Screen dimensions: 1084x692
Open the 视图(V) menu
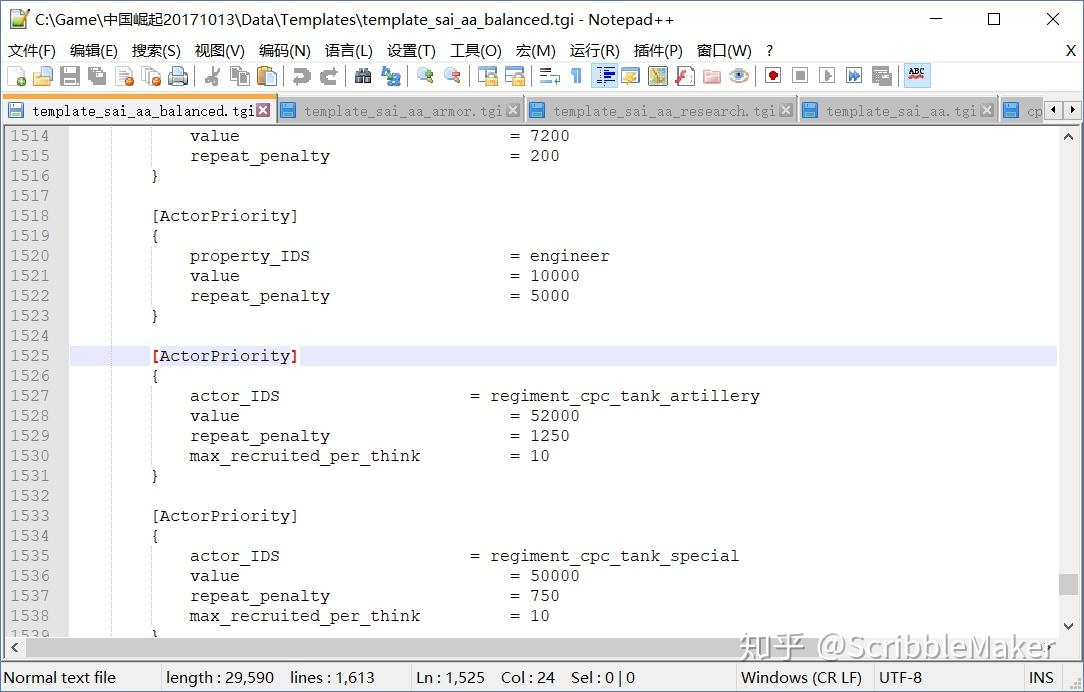click(220, 50)
